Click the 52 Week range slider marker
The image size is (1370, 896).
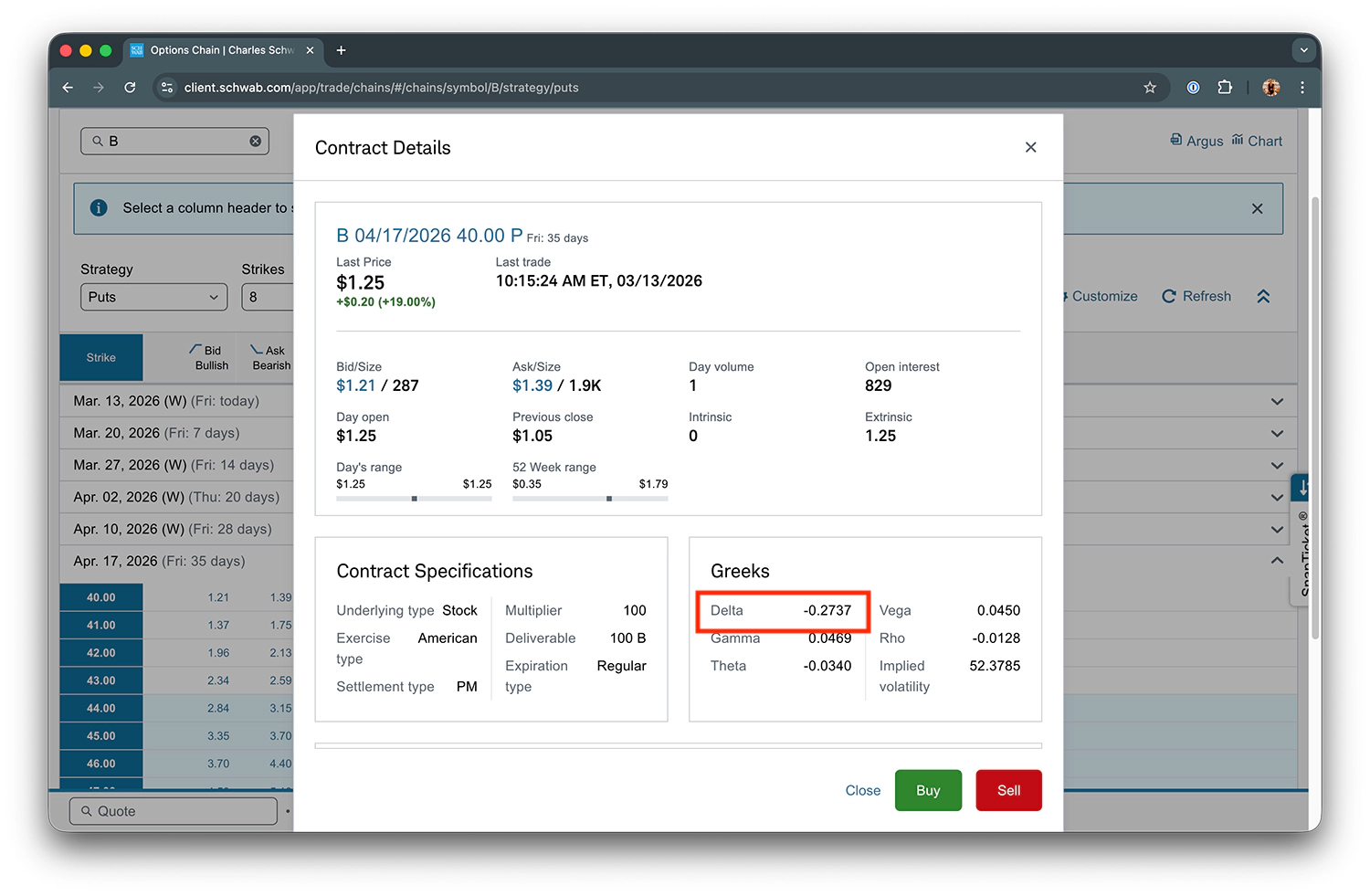click(x=609, y=499)
